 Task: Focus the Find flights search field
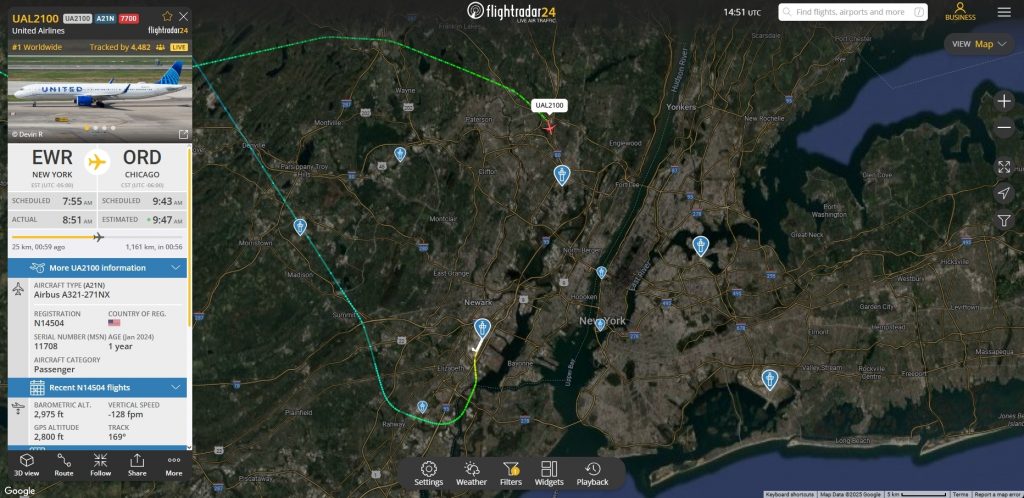click(x=853, y=12)
